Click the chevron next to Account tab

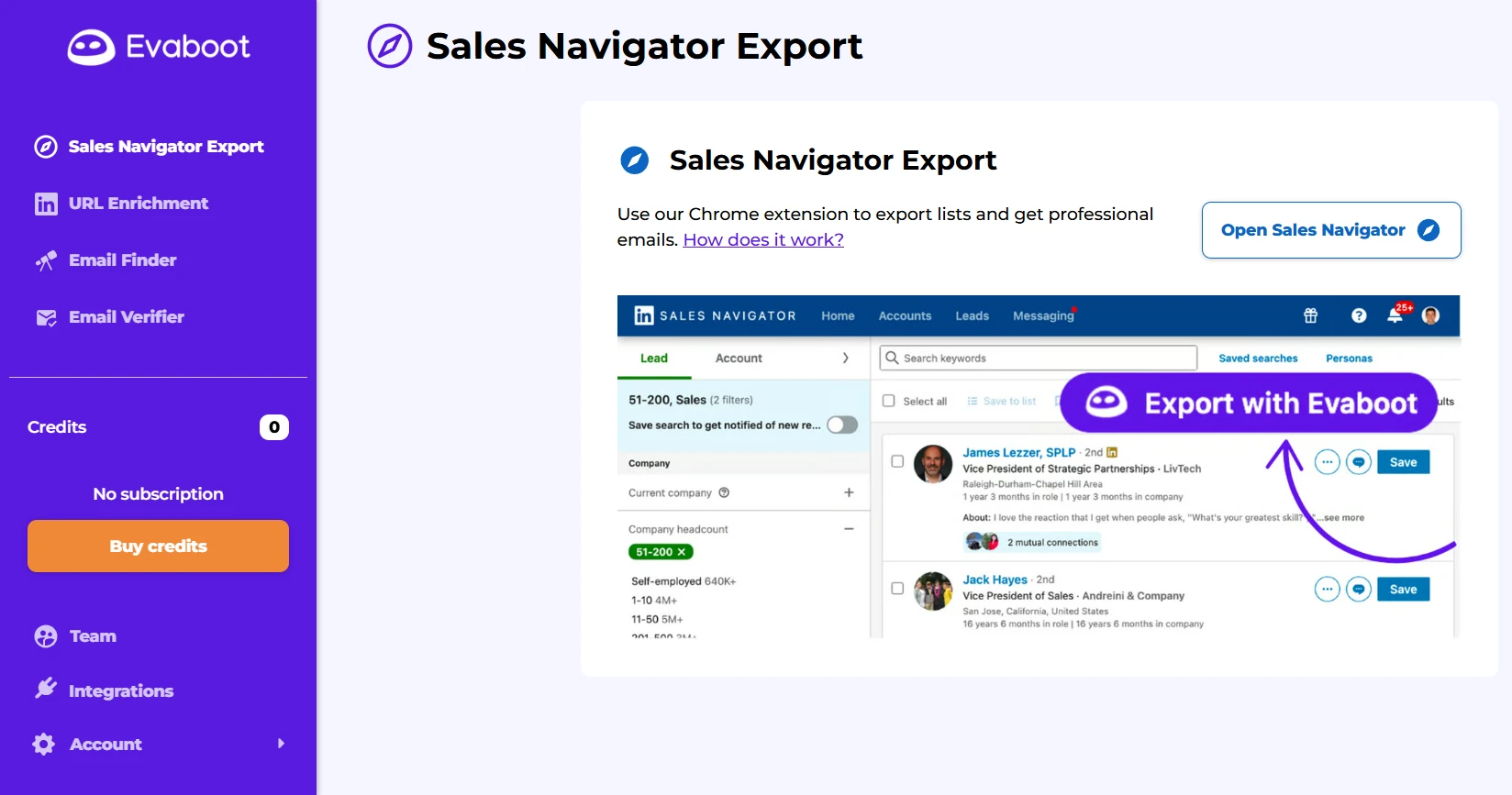pyautogui.click(x=845, y=358)
